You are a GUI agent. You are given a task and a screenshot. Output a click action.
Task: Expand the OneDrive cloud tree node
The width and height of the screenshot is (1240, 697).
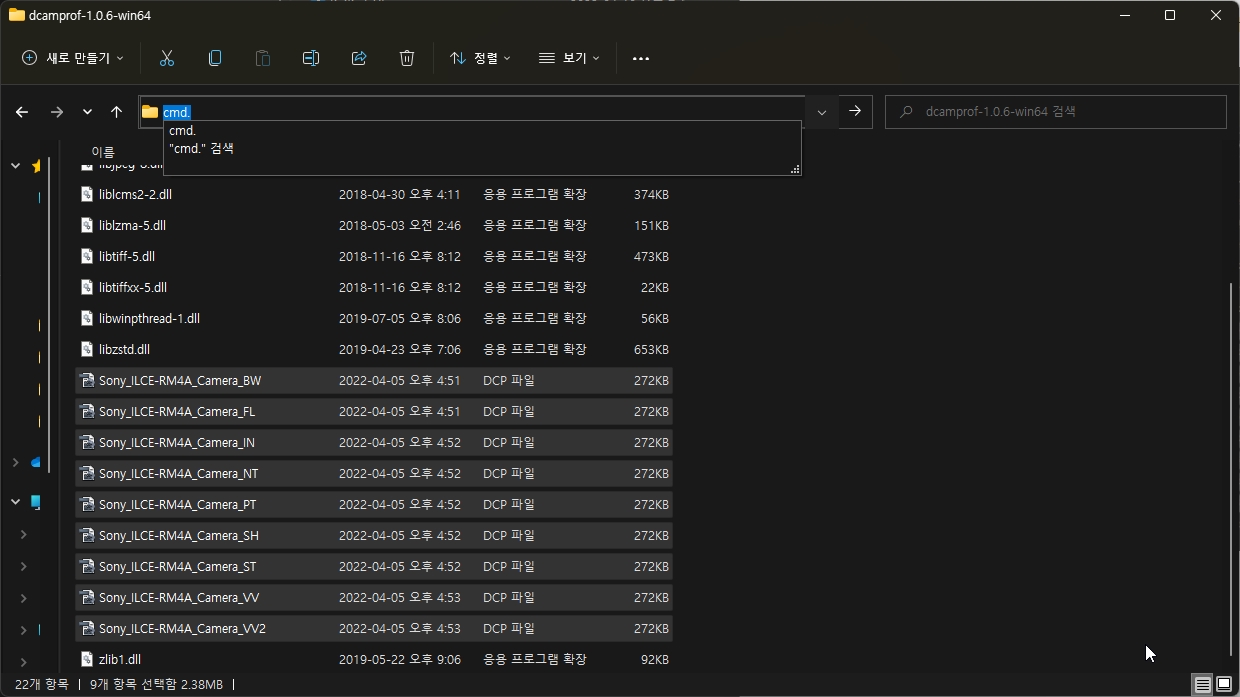click(x=15, y=462)
